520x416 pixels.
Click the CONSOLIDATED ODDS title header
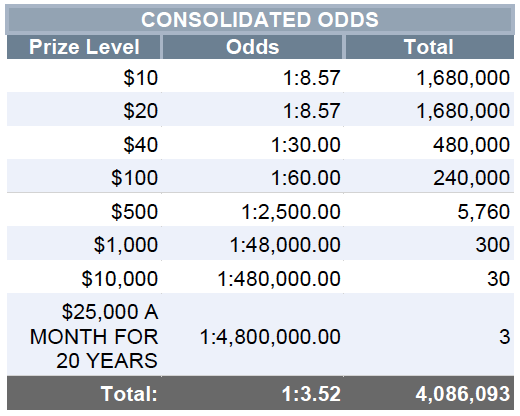click(x=260, y=19)
